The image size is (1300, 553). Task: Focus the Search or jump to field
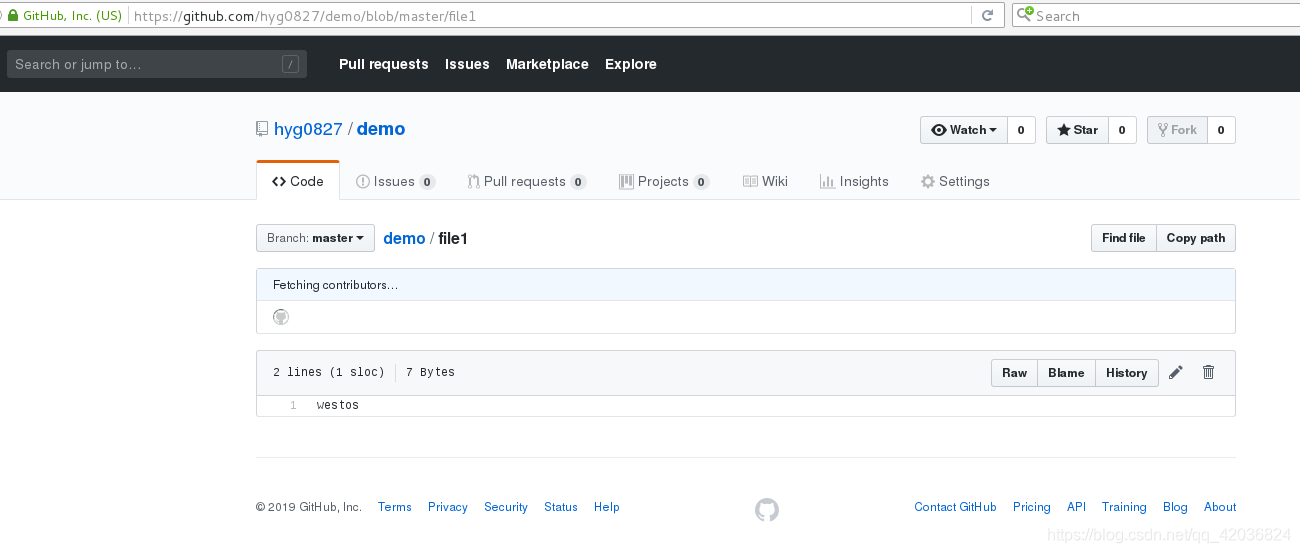tap(156, 64)
